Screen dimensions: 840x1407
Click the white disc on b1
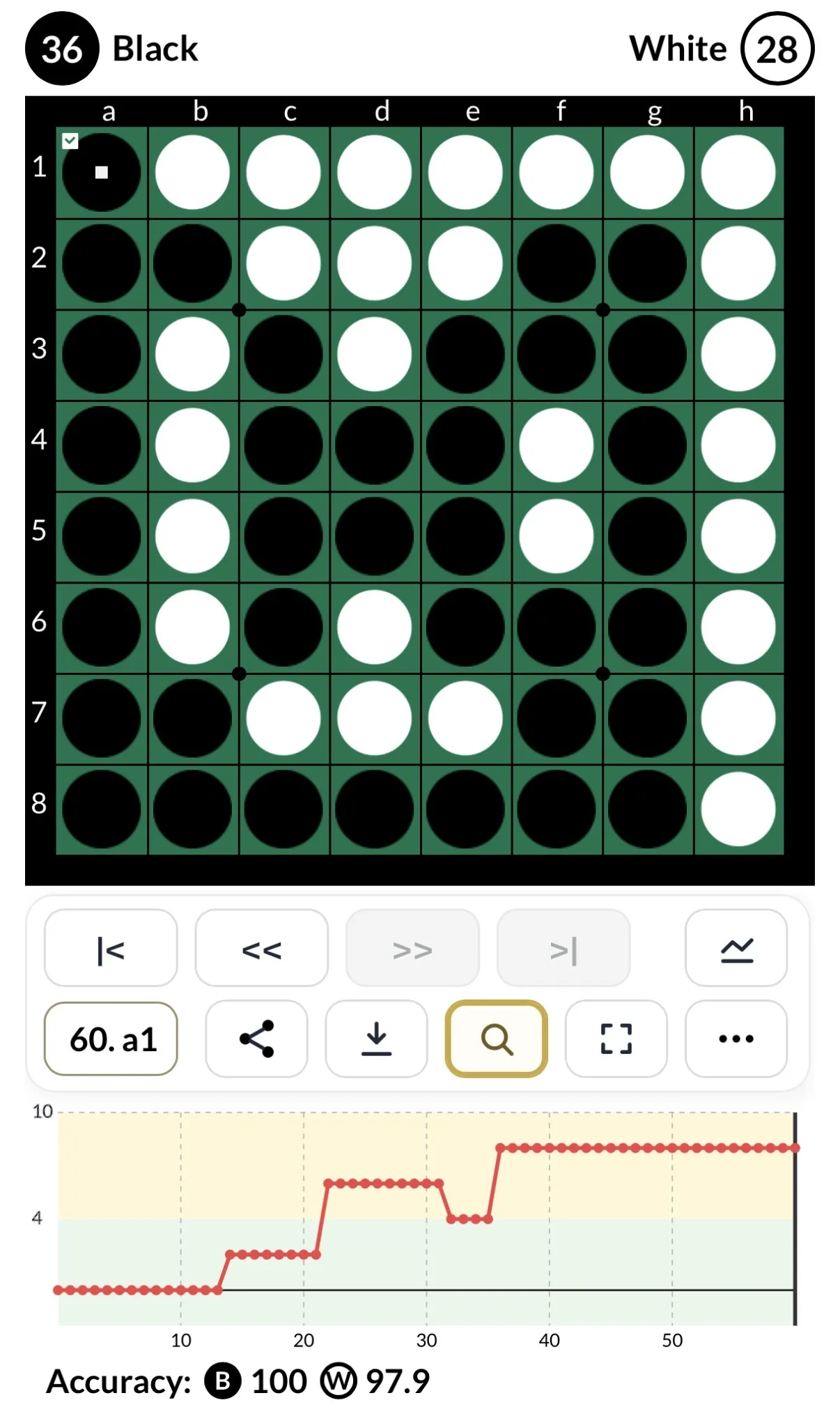192,173
